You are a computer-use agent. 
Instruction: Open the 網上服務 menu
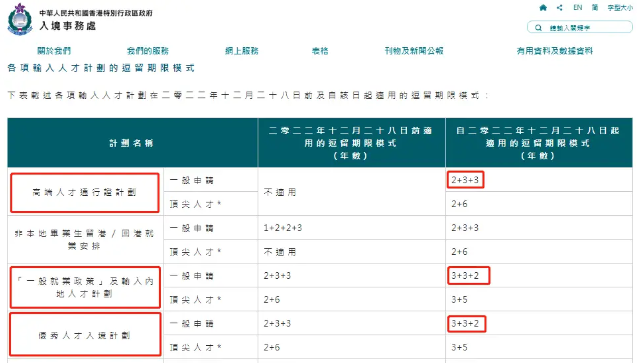pyautogui.click(x=242, y=51)
